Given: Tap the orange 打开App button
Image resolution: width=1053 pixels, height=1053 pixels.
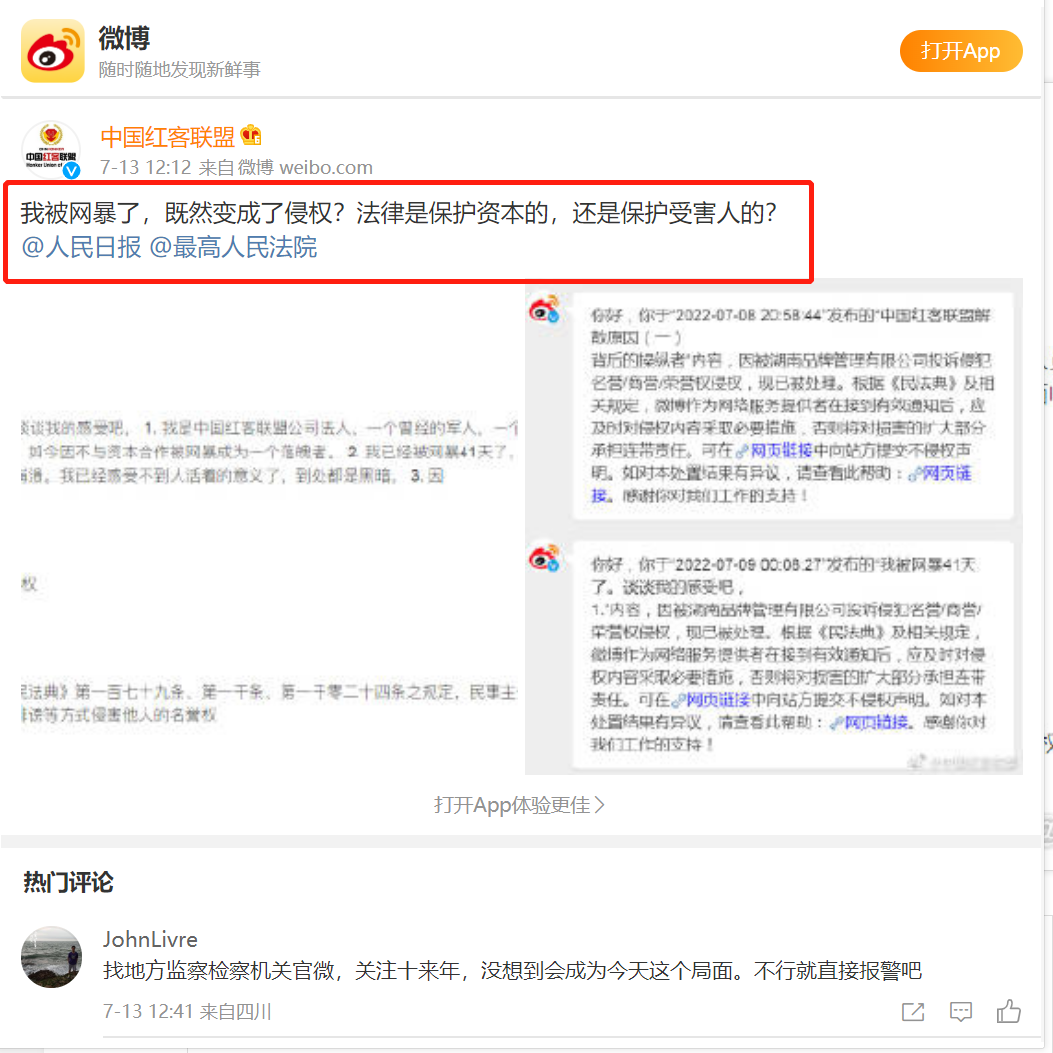Looking at the screenshot, I should 960,51.
